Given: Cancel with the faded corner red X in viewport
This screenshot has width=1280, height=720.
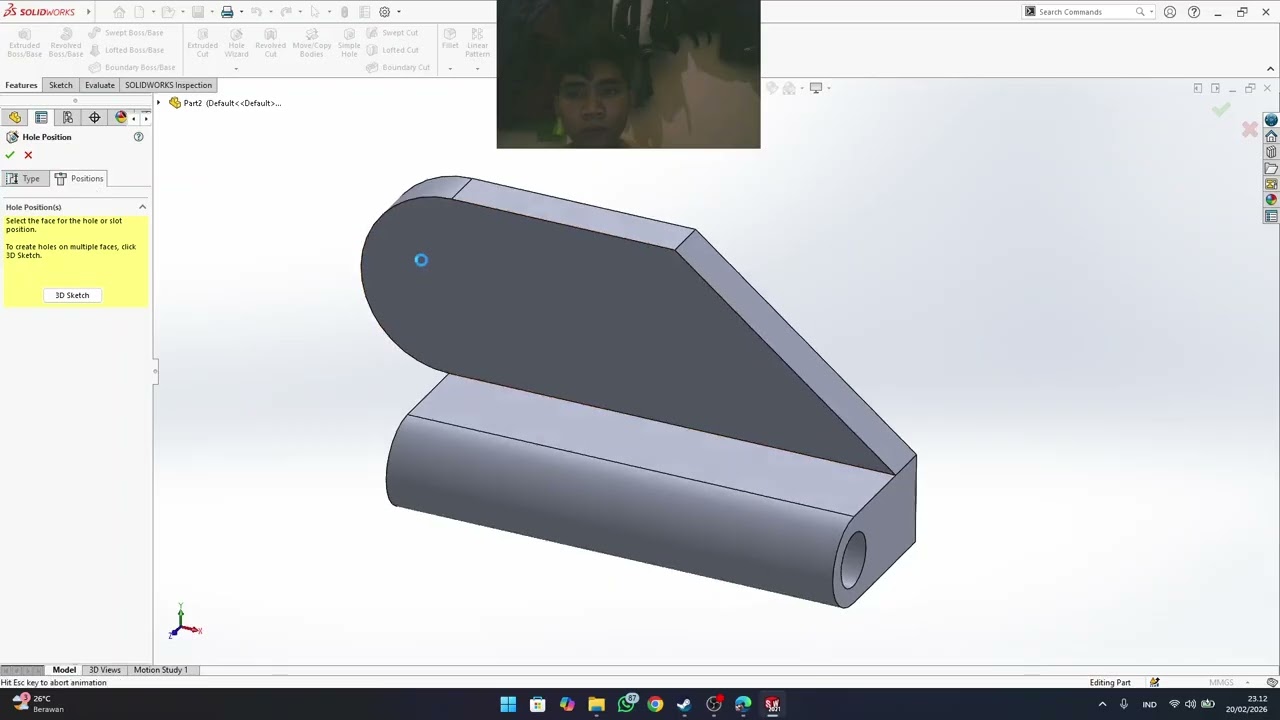Looking at the screenshot, I should [1249, 129].
